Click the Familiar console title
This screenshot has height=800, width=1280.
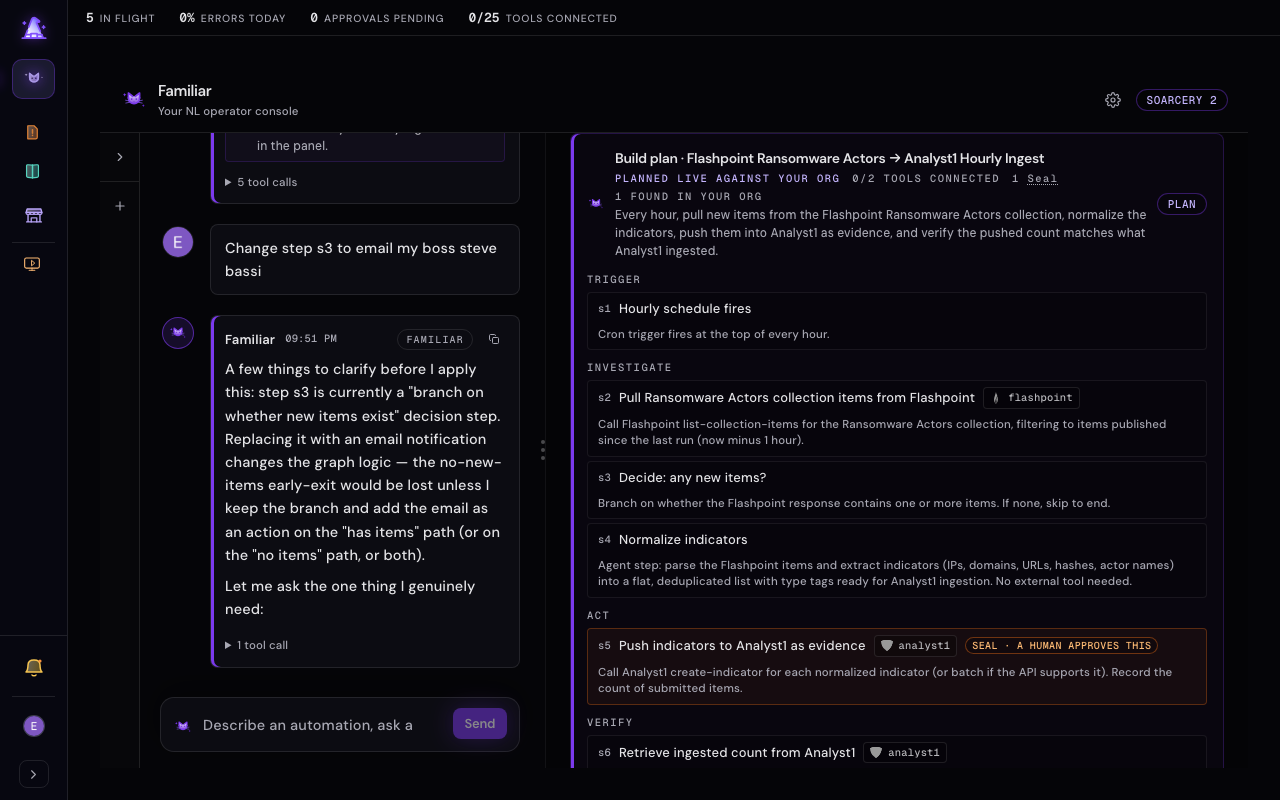coord(185,91)
